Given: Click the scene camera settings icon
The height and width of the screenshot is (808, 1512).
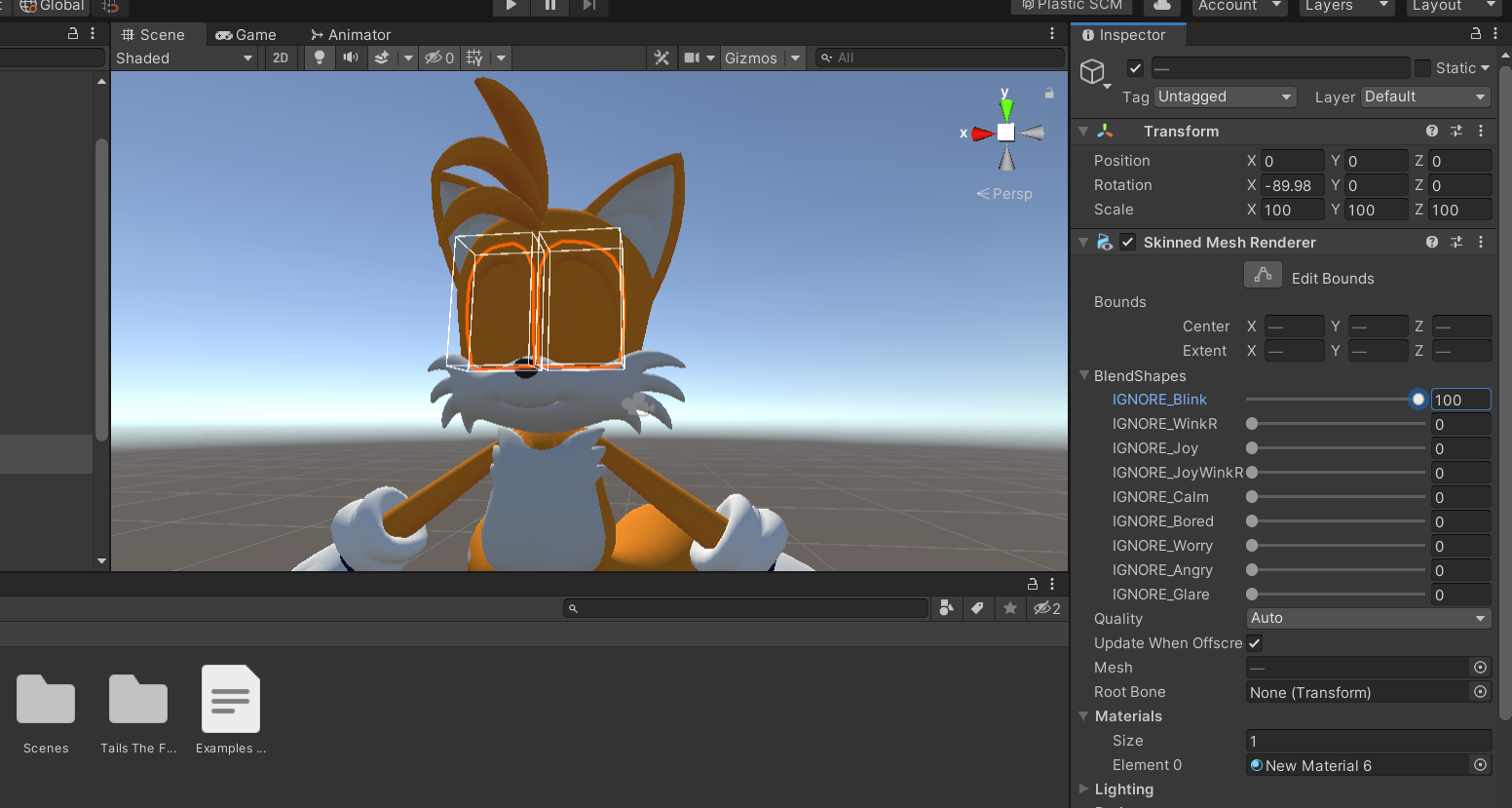Looking at the screenshot, I should (x=692, y=58).
